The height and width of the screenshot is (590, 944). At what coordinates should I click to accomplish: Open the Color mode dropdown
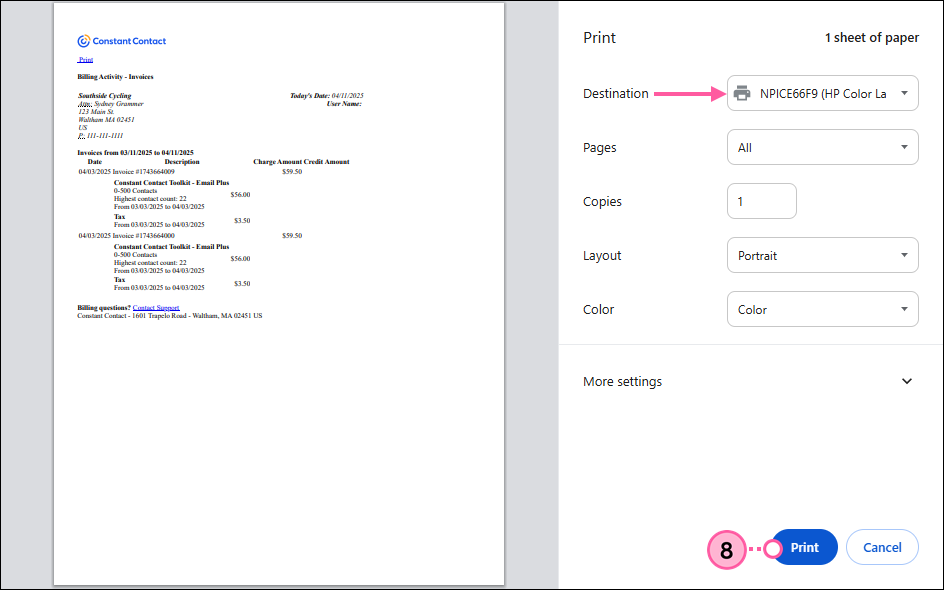(x=822, y=309)
